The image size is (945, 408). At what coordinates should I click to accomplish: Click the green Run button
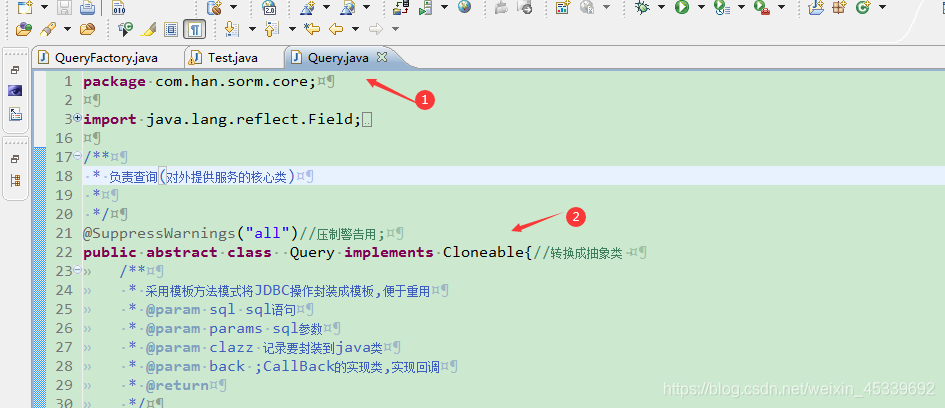[682, 7]
